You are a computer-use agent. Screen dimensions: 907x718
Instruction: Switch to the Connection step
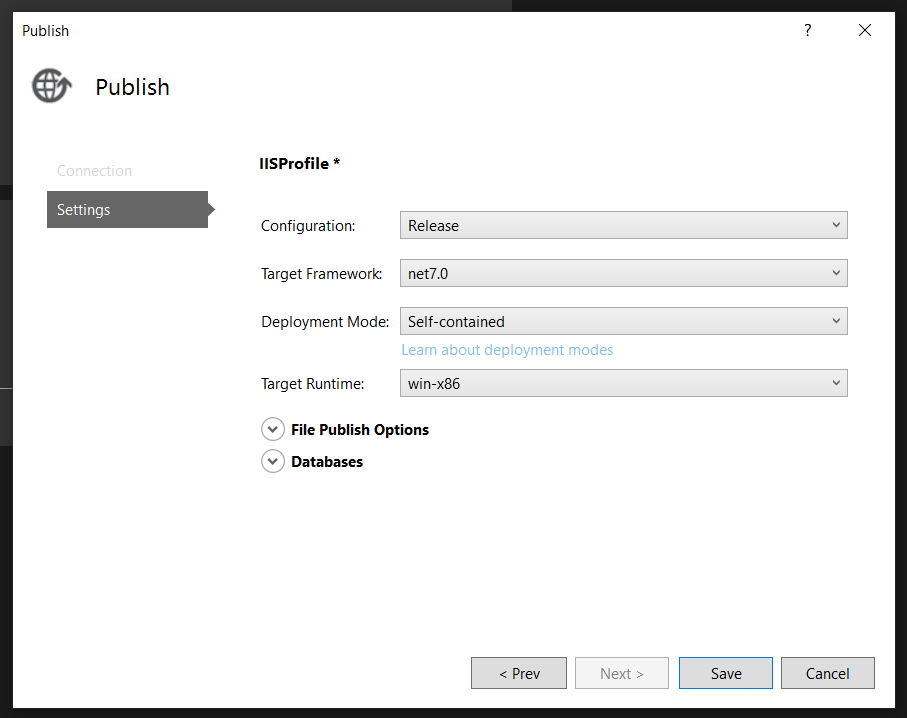point(94,171)
